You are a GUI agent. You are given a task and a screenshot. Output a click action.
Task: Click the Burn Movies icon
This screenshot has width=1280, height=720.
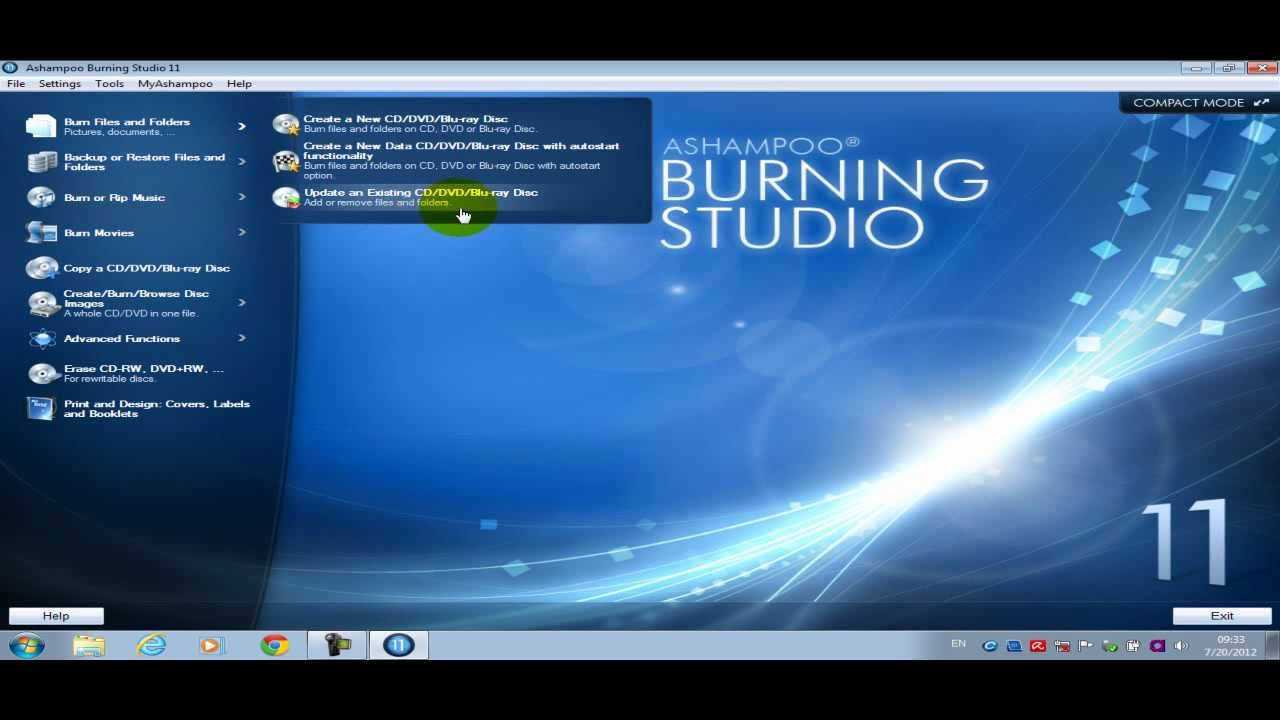pyautogui.click(x=41, y=232)
